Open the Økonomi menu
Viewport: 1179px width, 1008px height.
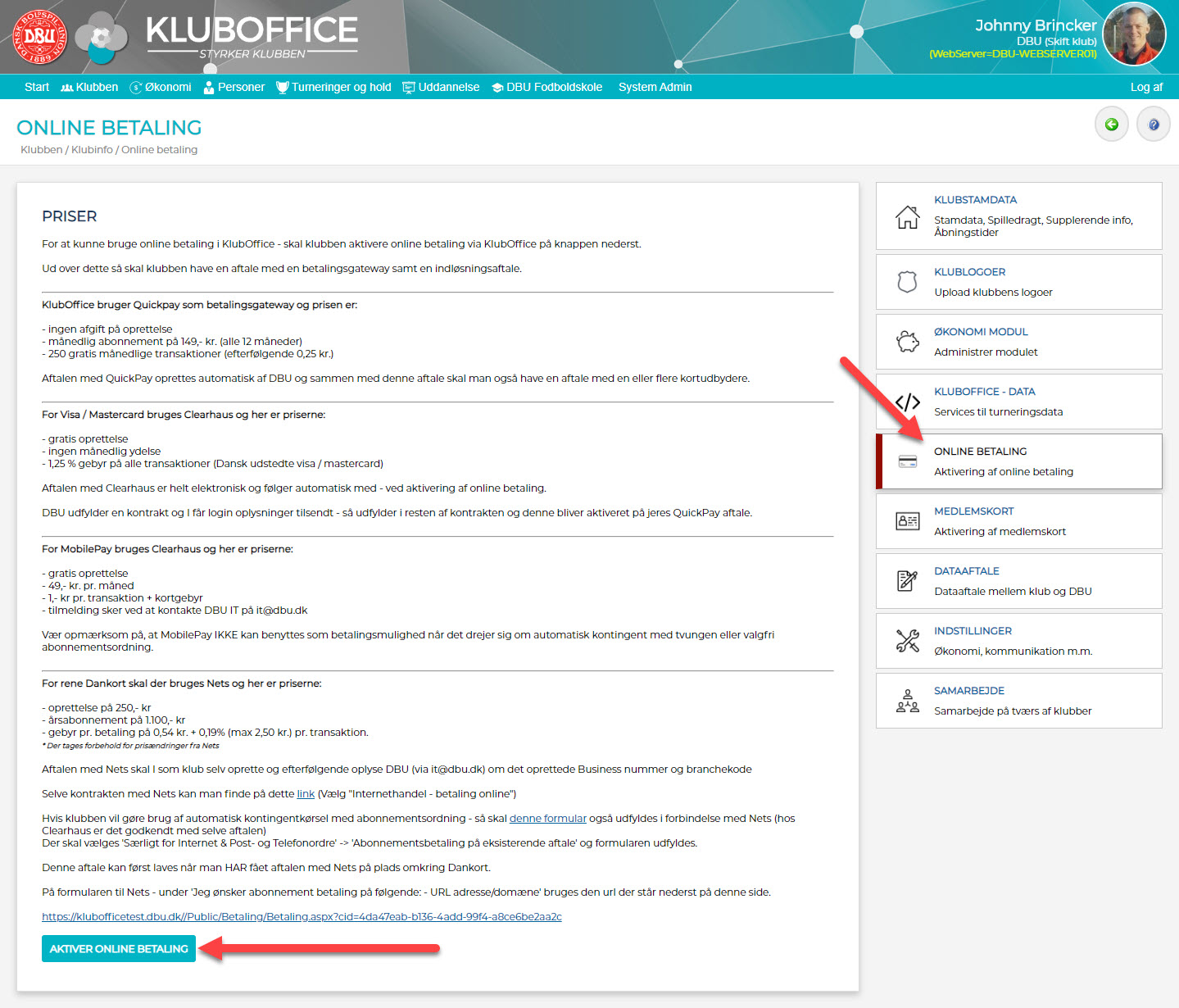point(161,87)
